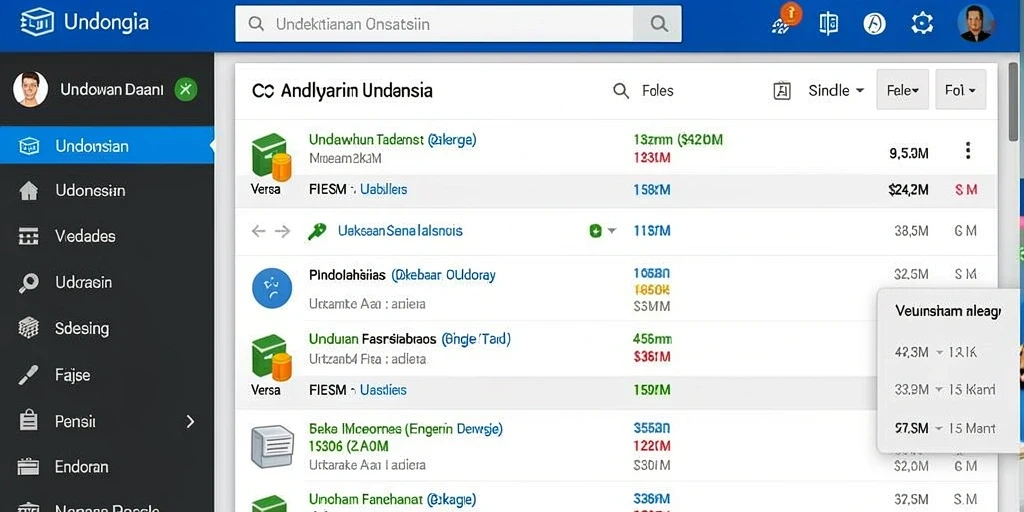Click the green box icon of Undawhun Tadamst
Screen dimensions: 1024x512
270,157
